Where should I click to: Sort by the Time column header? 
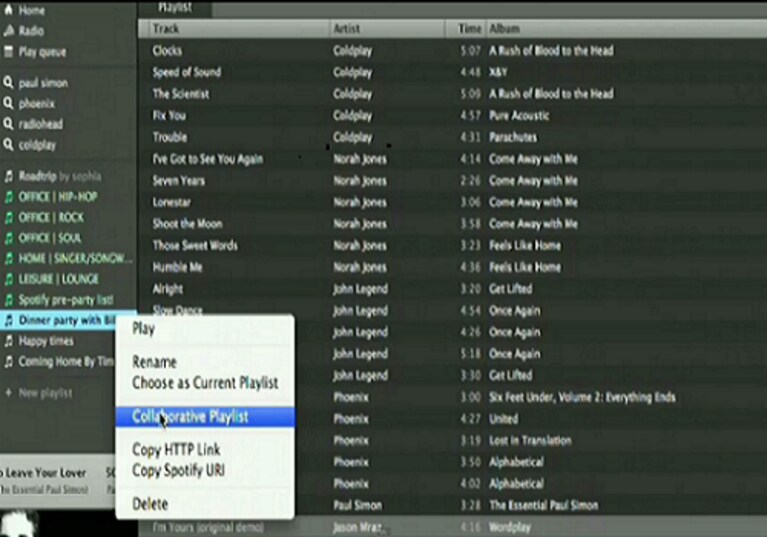coord(465,29)
